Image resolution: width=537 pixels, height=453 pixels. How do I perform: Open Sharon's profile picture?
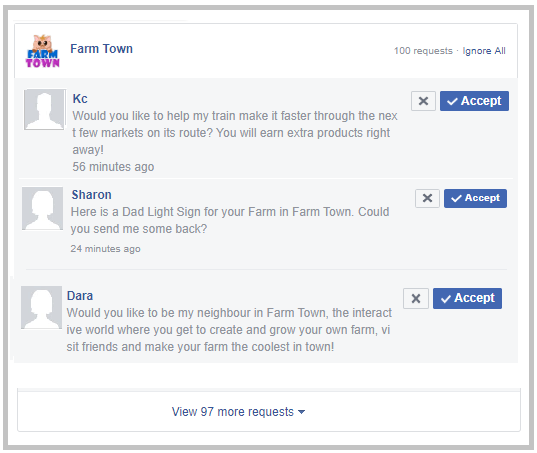(42, 208)
